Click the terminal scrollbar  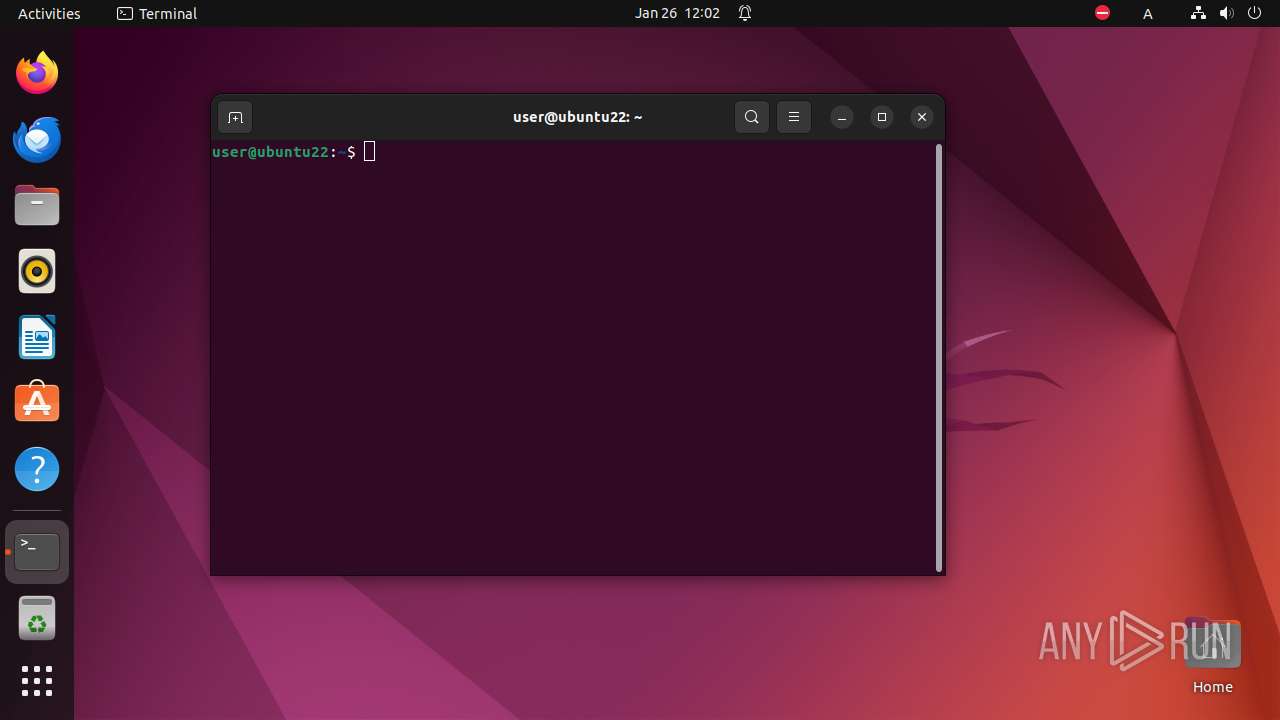tap(939, 358)
